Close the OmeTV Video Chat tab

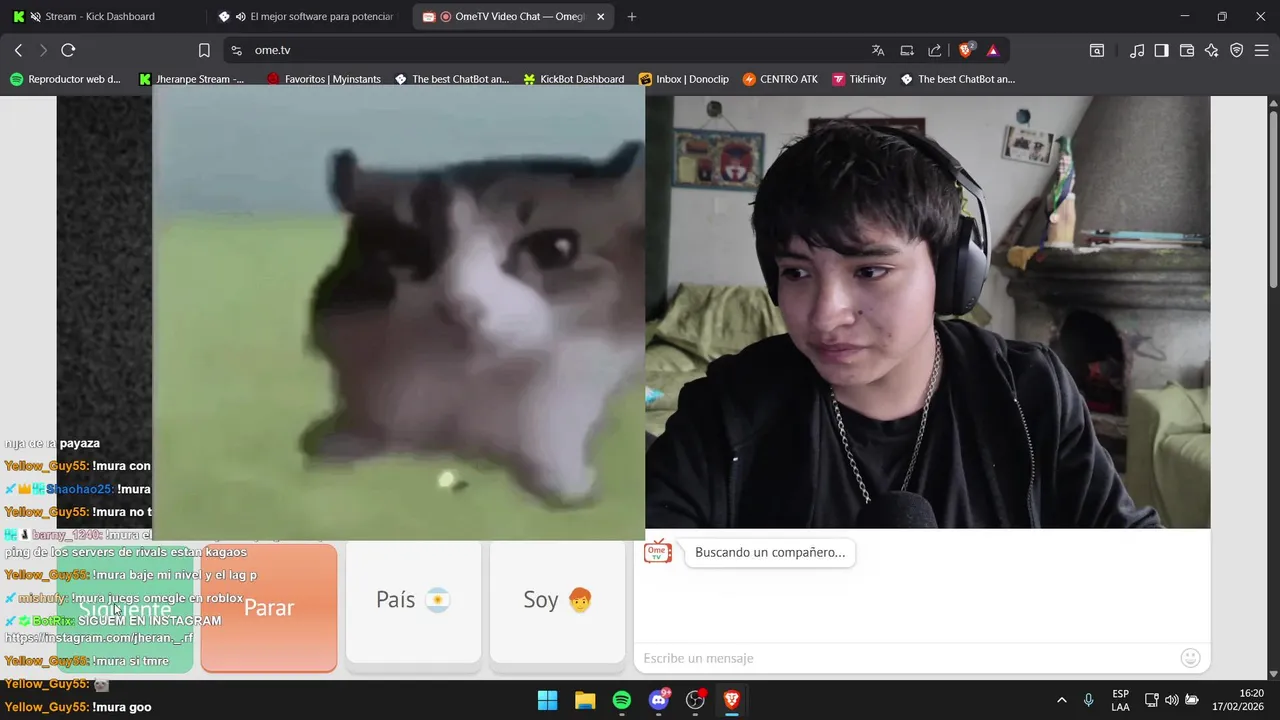coord(600,17)
